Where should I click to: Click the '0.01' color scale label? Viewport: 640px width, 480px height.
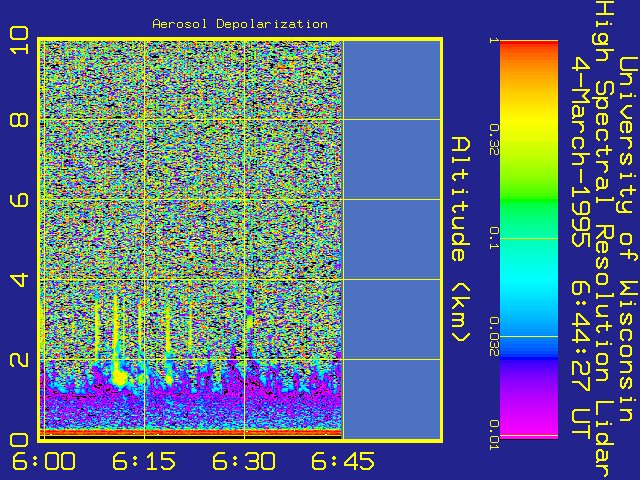pos(493,435)
